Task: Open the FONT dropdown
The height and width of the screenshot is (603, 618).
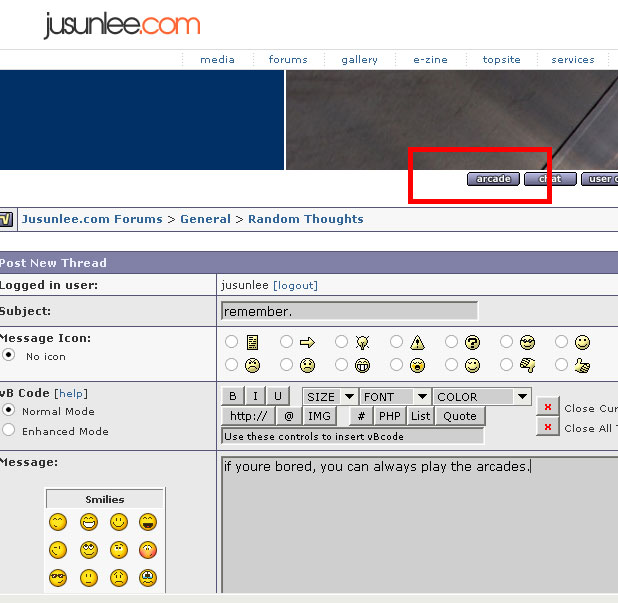Action: click(x=395, y=397)
